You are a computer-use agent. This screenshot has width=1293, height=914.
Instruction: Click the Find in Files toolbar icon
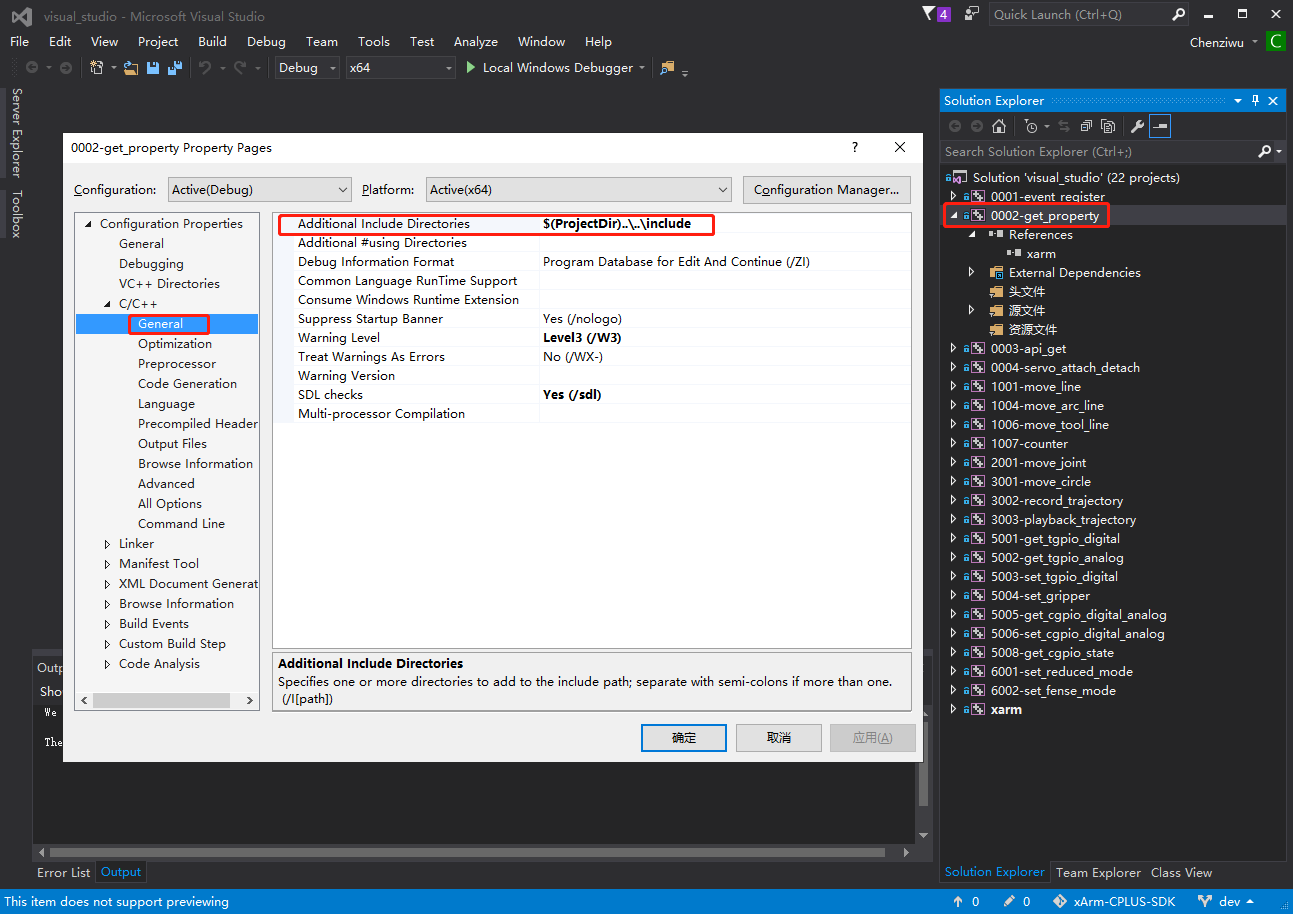668,68
